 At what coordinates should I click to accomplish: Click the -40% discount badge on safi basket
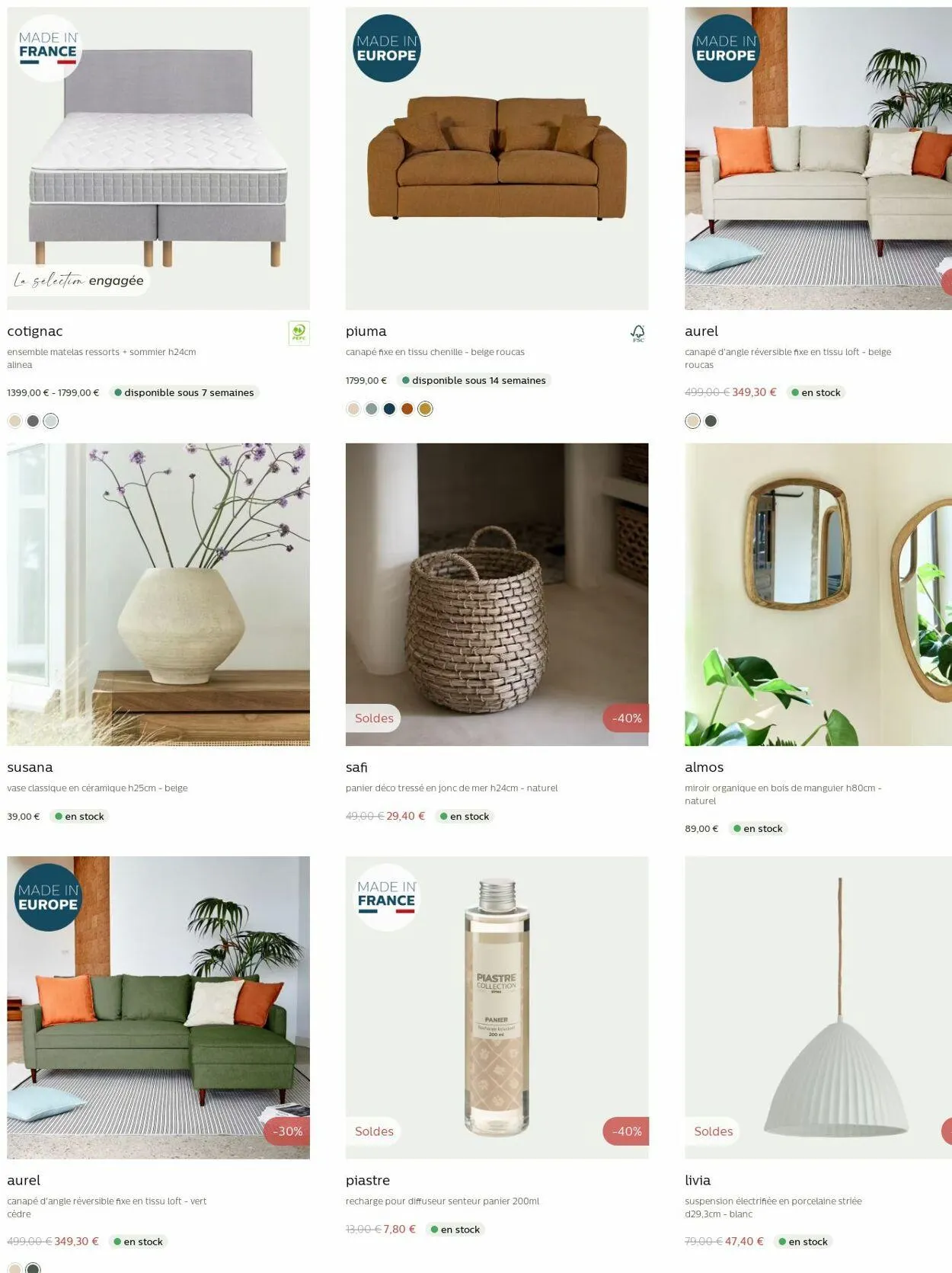tap(626, 718)
